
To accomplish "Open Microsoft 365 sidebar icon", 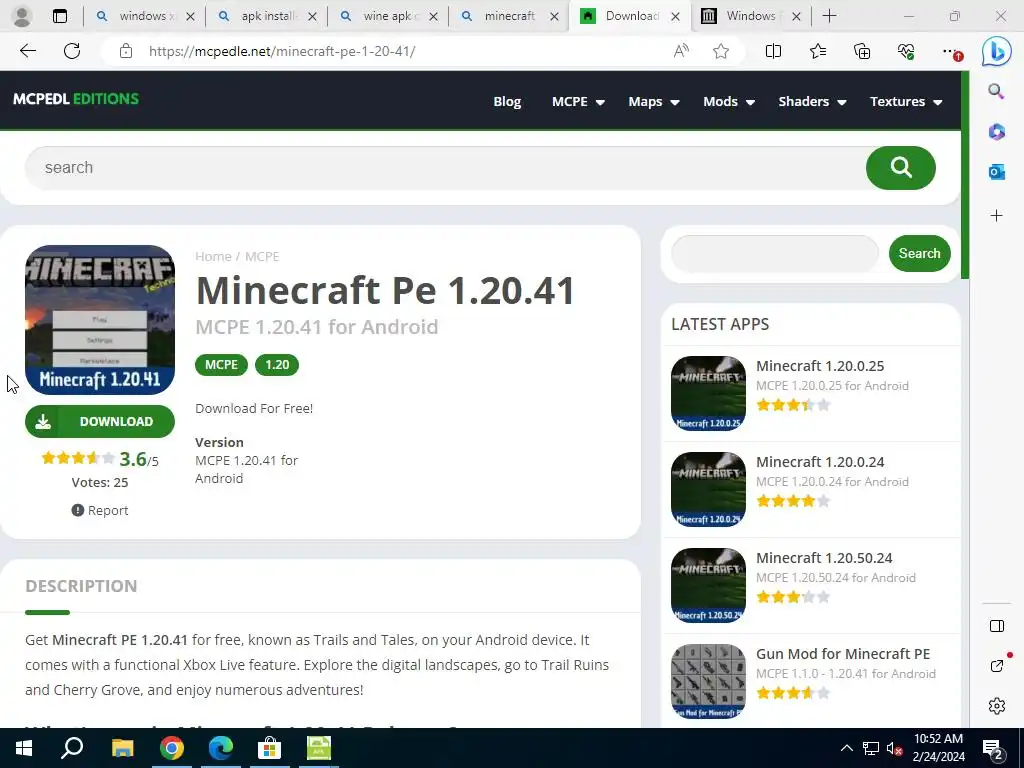I will pyautogui.click(x=996, y=131).
